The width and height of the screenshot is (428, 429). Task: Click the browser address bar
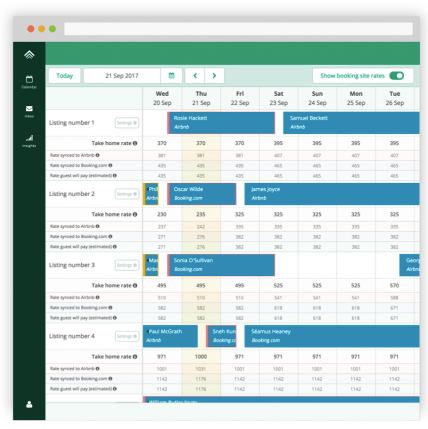pos(238,29)
